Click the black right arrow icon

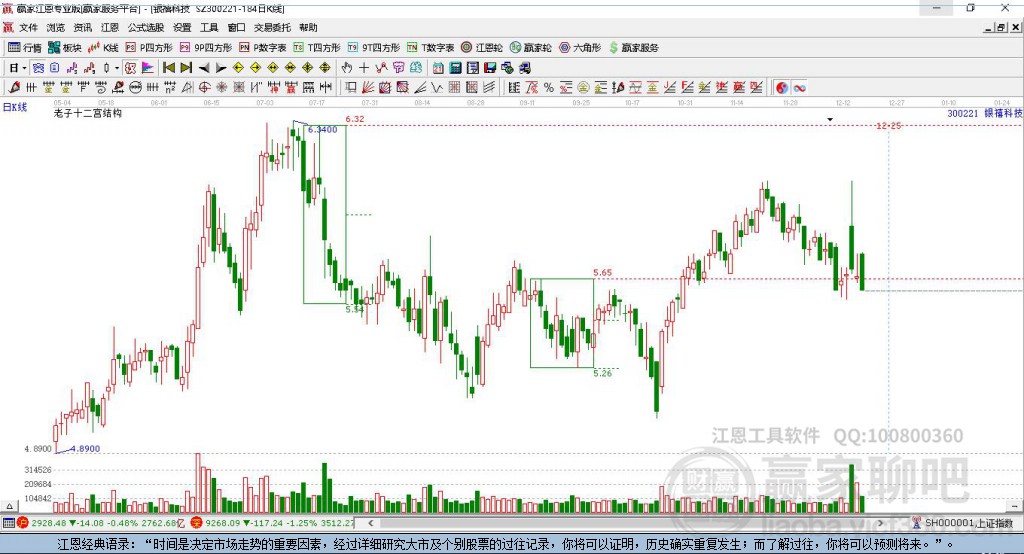[x=221, y=68]
